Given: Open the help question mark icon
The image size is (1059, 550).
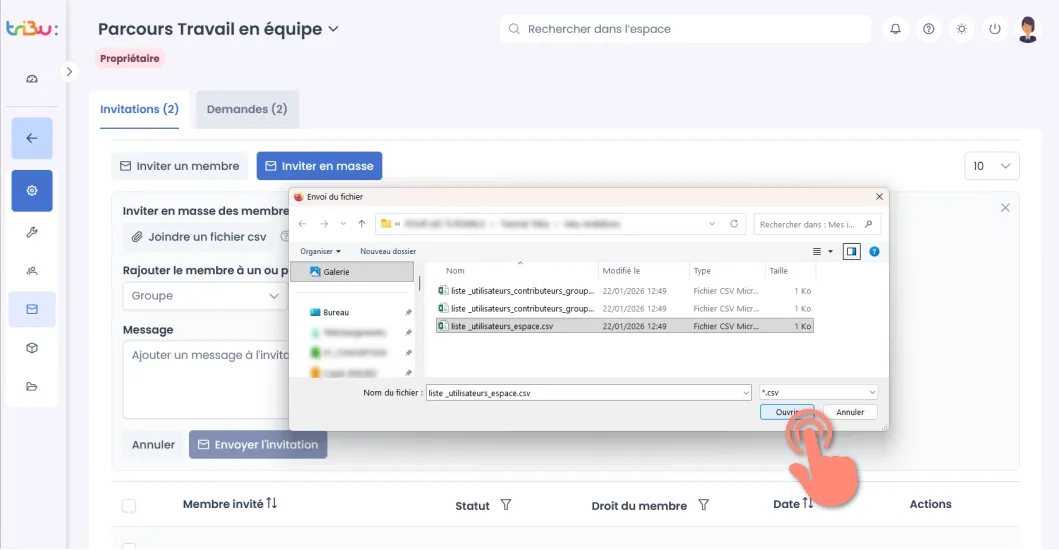Looking at the screenshot, I should (x=929, y=29).
